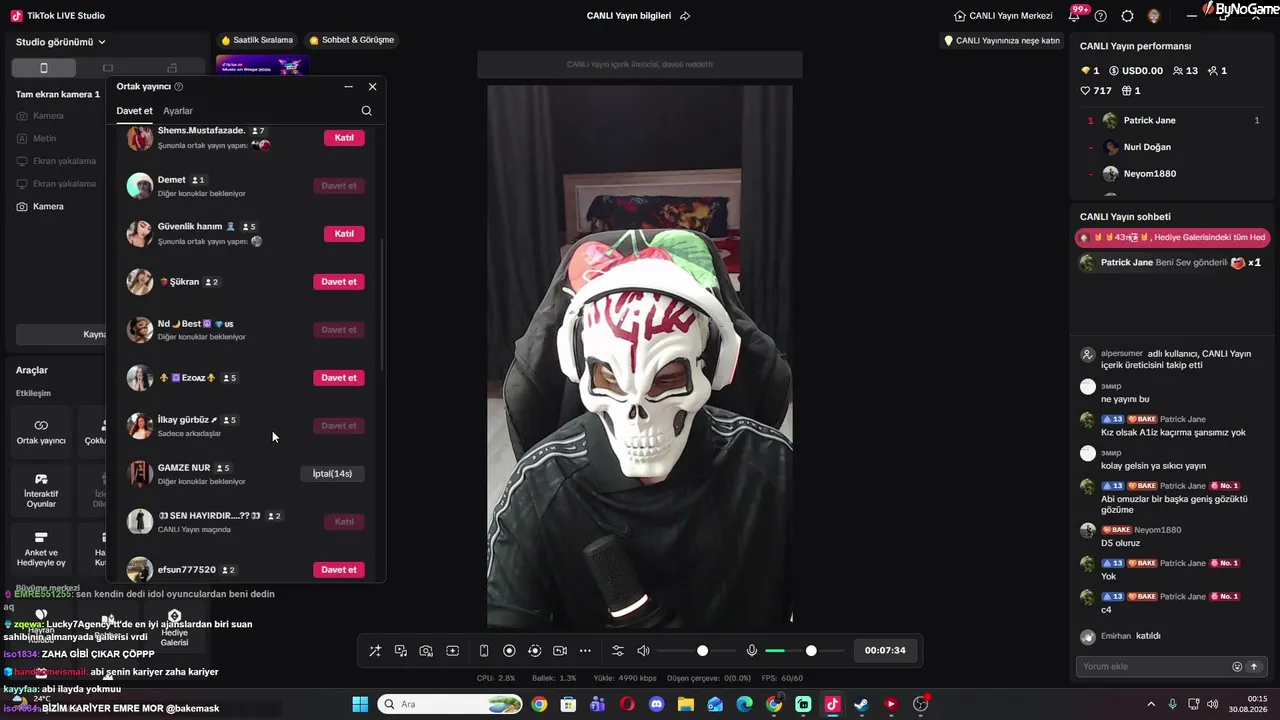The image size is (1280, 720).
Task: Open the magic wand effects tool
Action: 375,651
